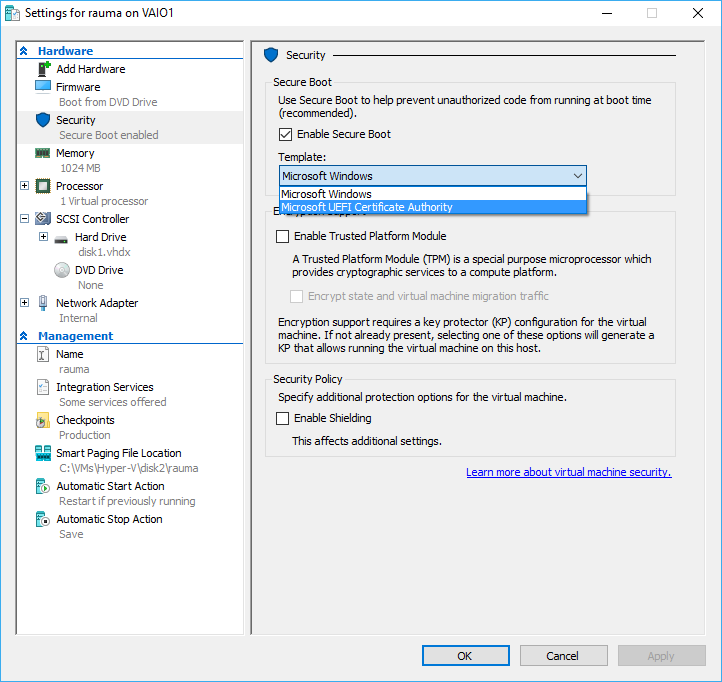Select the Network Adapter icon
The image size is (722, 682).
pyautogui.click(x=43, y=303)
